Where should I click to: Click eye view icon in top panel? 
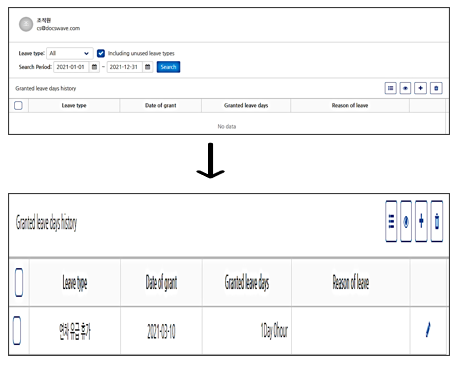405,88
